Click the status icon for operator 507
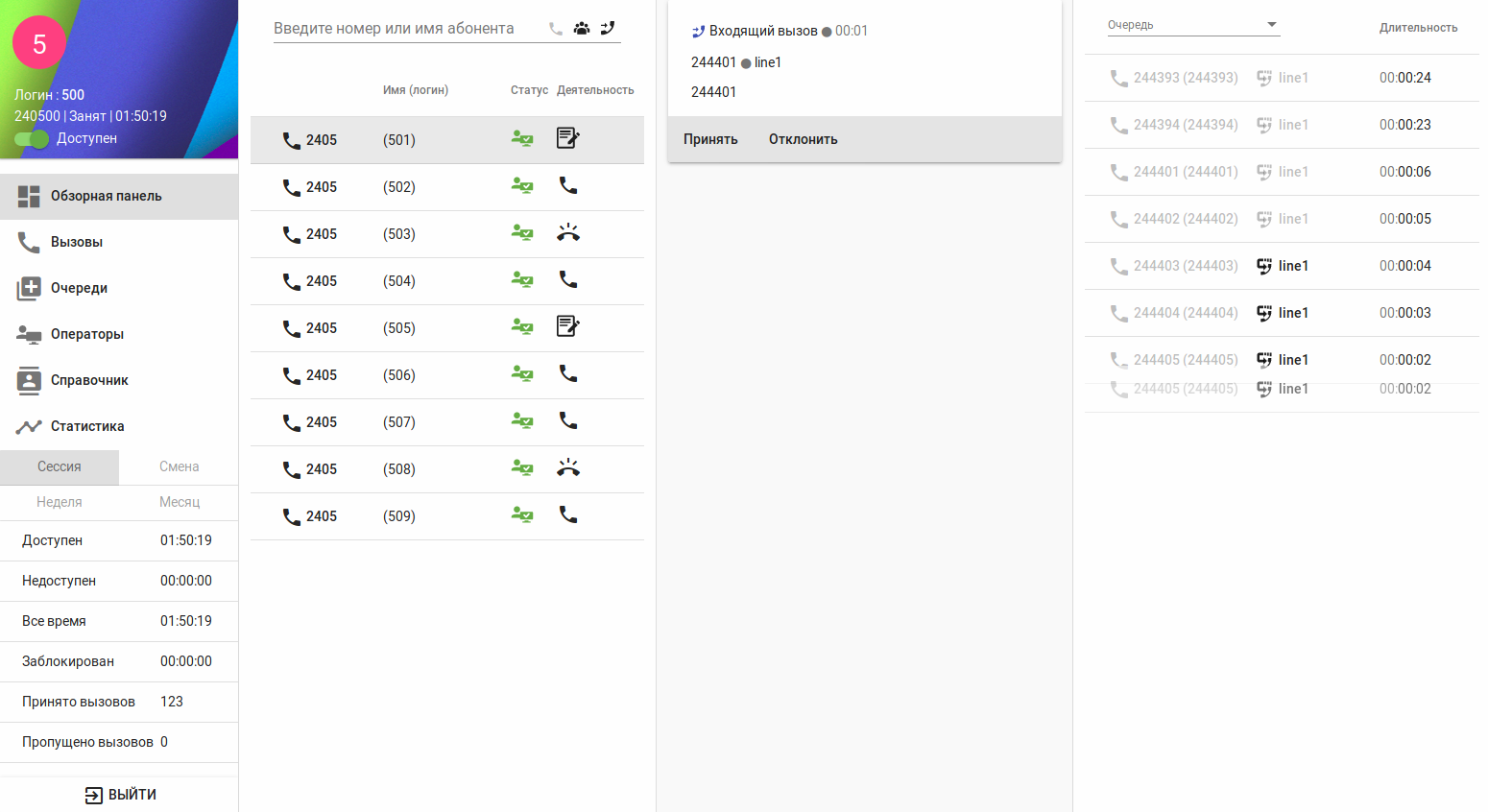The height and width of the screenshot is (812, 1488). coord(522,421)
